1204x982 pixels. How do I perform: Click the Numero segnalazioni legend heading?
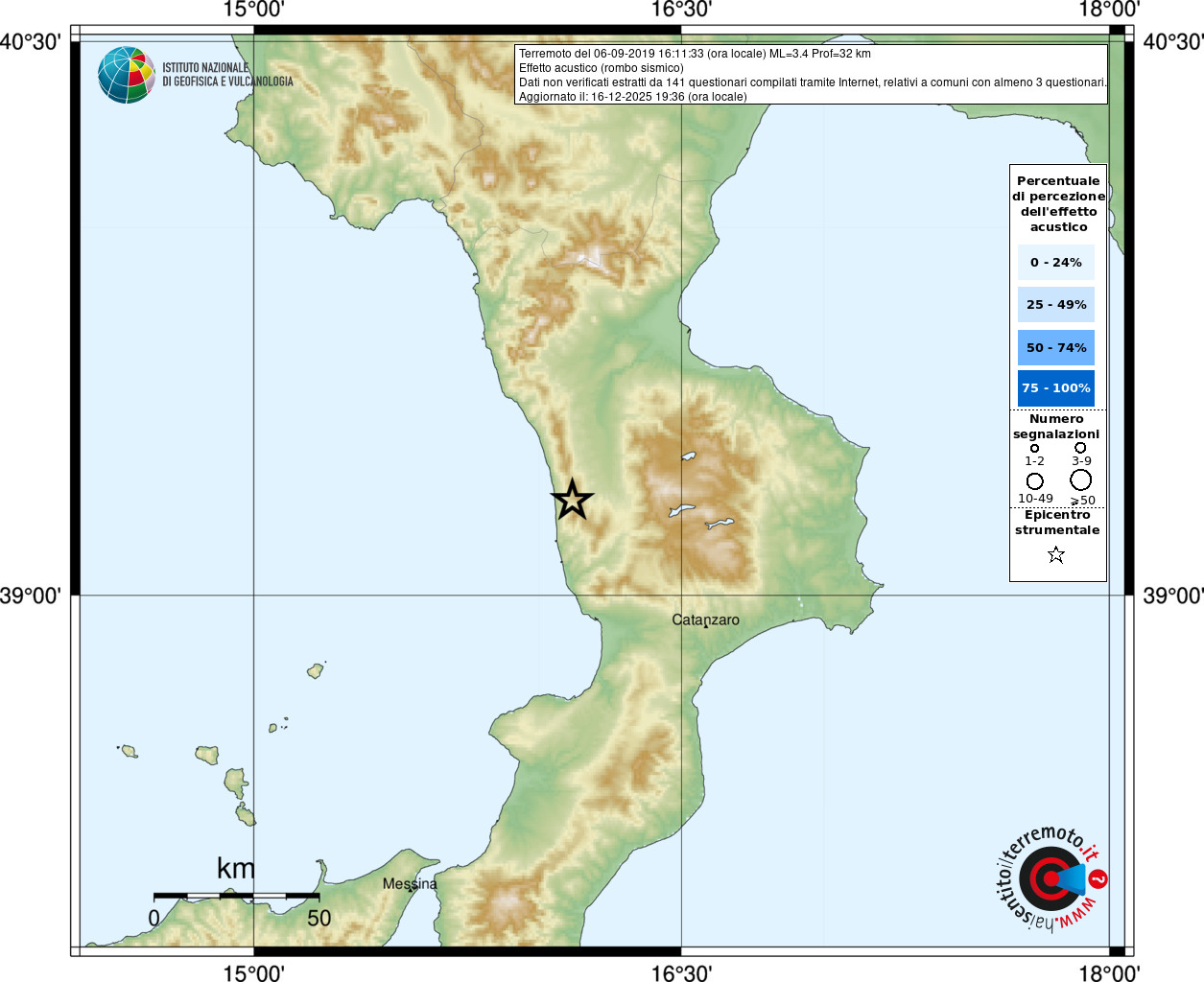coord(1056,427)
